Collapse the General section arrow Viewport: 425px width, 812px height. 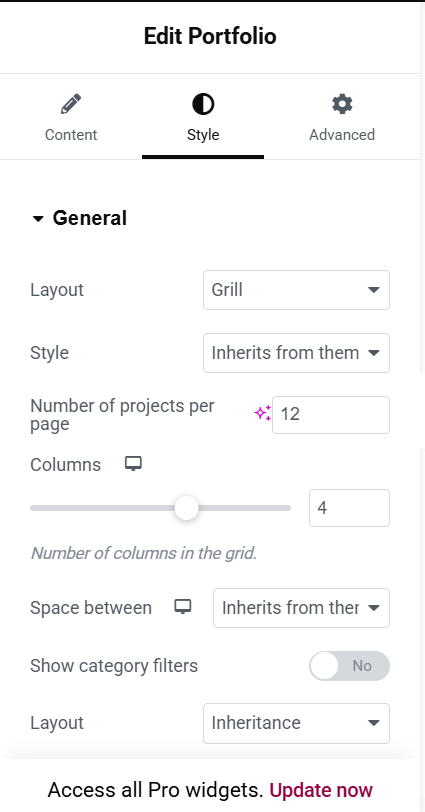(x=38, y=219)
